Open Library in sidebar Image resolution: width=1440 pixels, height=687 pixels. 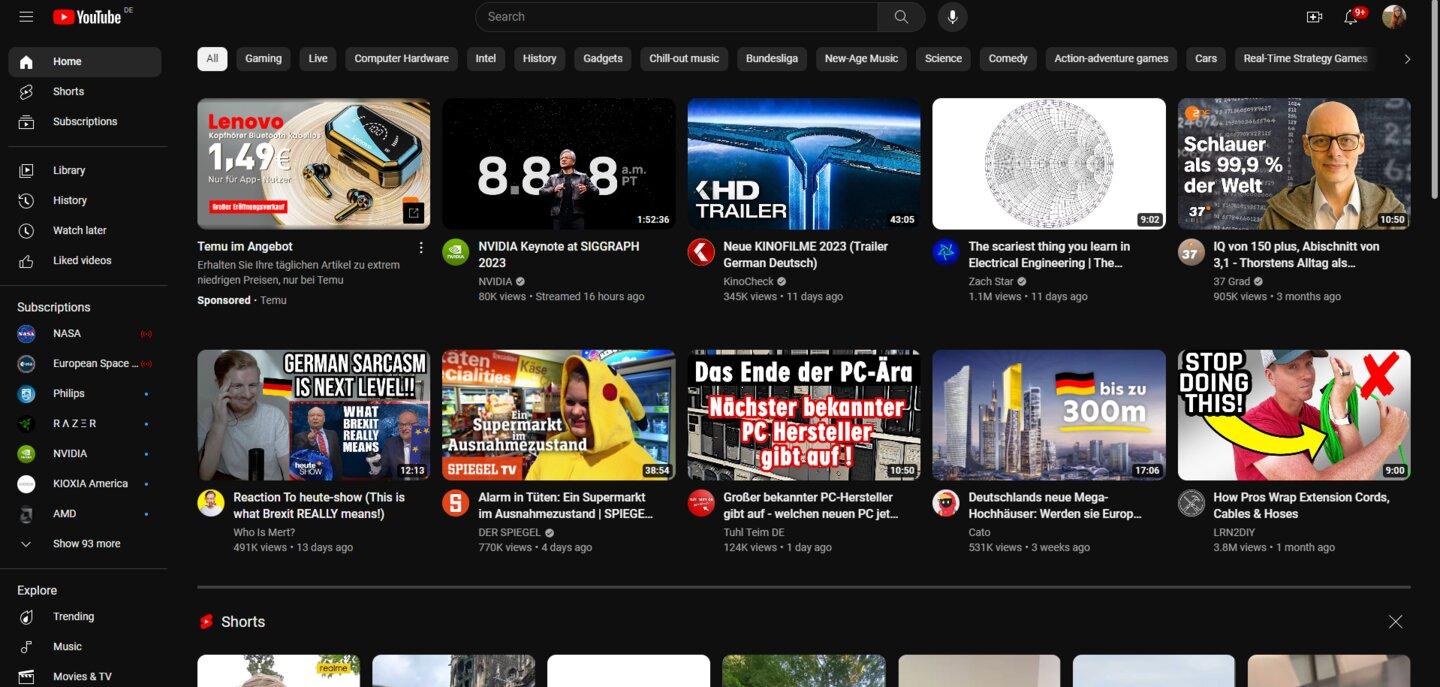[x=85, y=171]
